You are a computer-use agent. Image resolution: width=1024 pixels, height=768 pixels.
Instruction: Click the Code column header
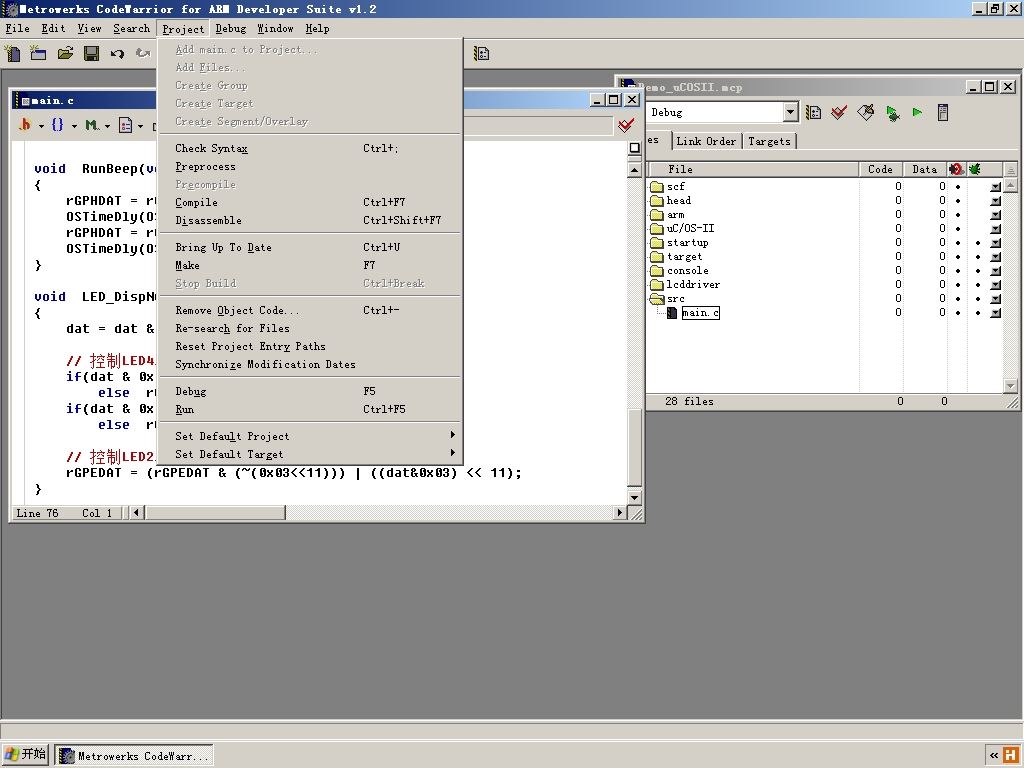[x=880, y=169]
